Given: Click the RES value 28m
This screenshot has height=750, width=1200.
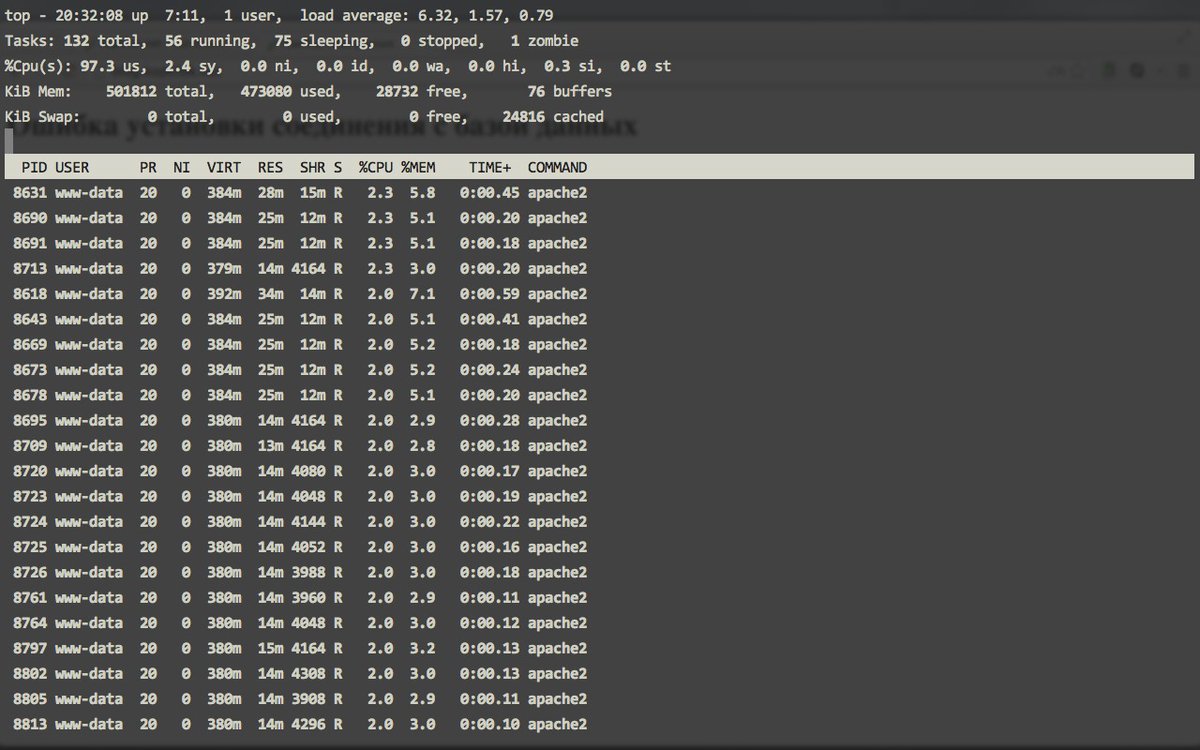Looking at the screenshot, I should click(x=270, y=192).
